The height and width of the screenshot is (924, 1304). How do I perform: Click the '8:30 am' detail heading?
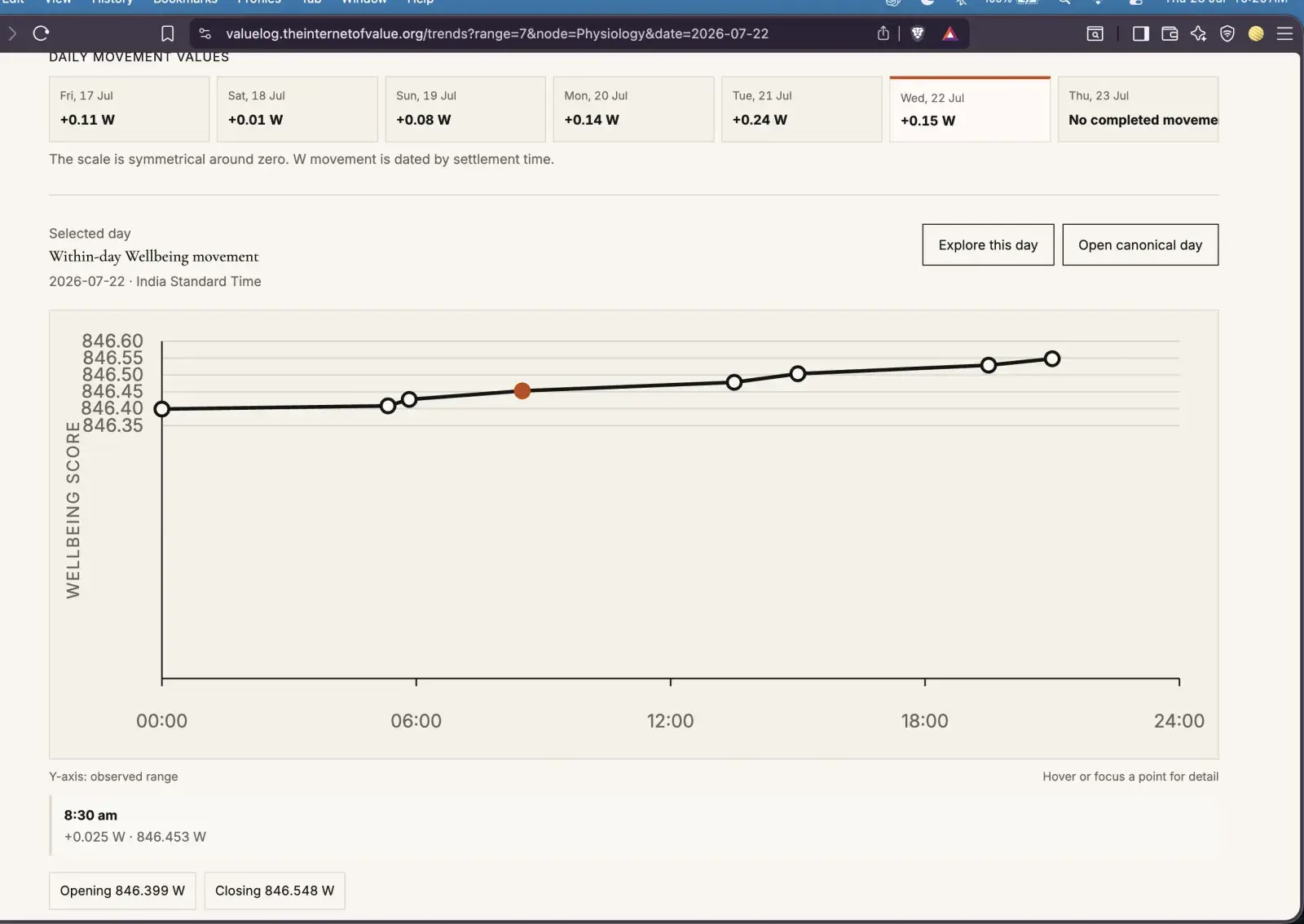tap(90, 815)
